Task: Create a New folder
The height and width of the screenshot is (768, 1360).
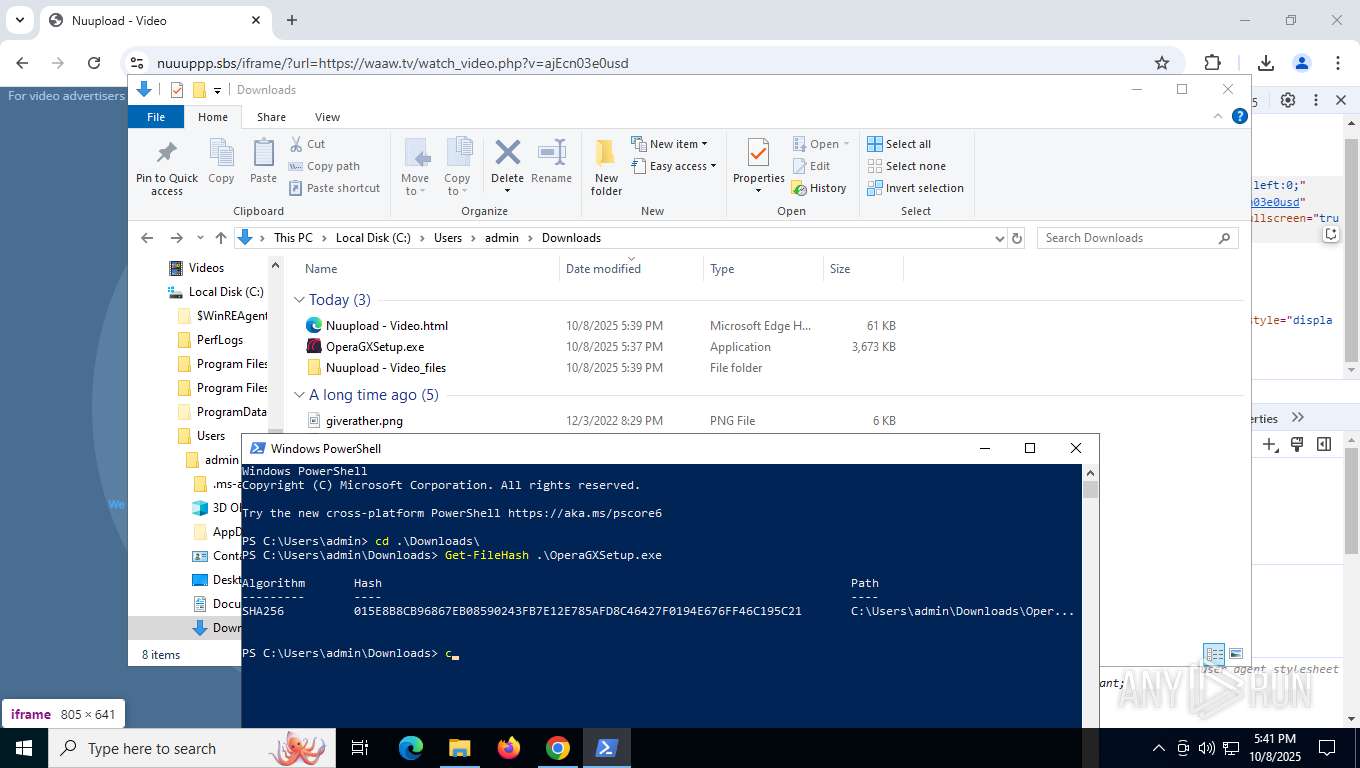Action: pyautogui.click(x=606, y=167)
